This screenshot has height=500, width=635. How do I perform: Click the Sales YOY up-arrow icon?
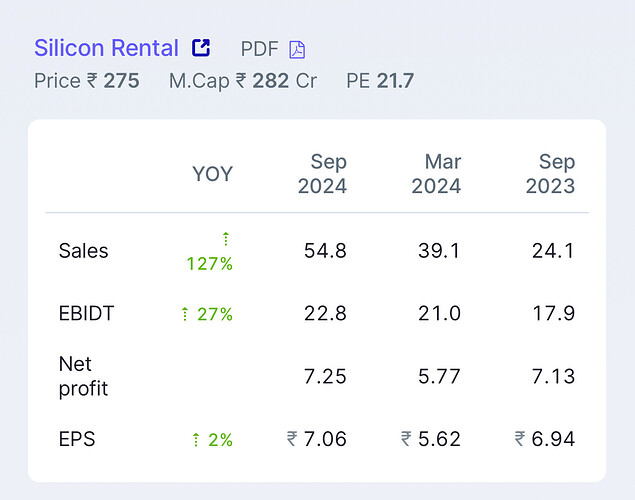tap(226, 238)
